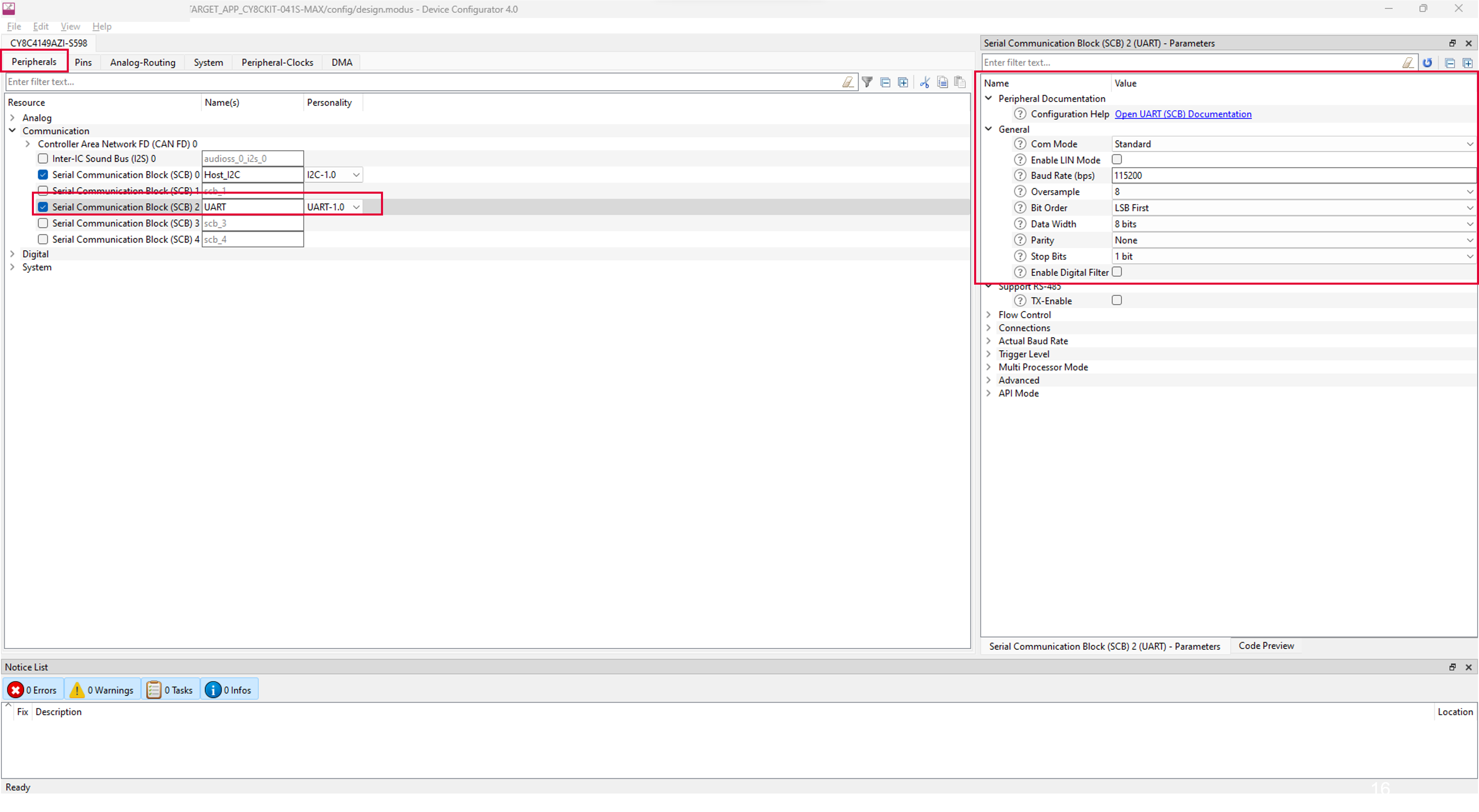Viewport: 1479px width, 812px height.
Task: Undock the Parameters panel using float icon
Action: click(1452, 43)
